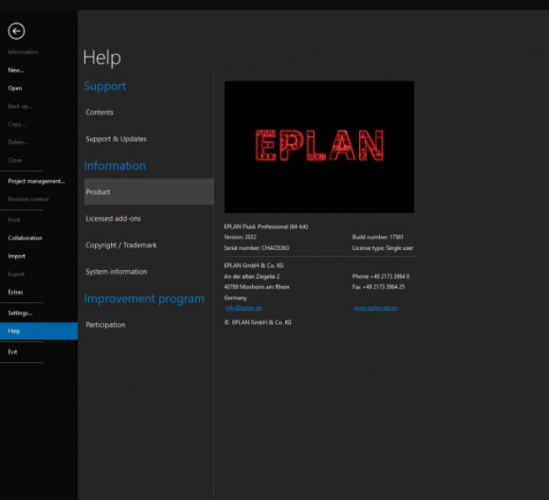Click the License type: Single user text
The image size is (549, 500).
tap(383, 248)
